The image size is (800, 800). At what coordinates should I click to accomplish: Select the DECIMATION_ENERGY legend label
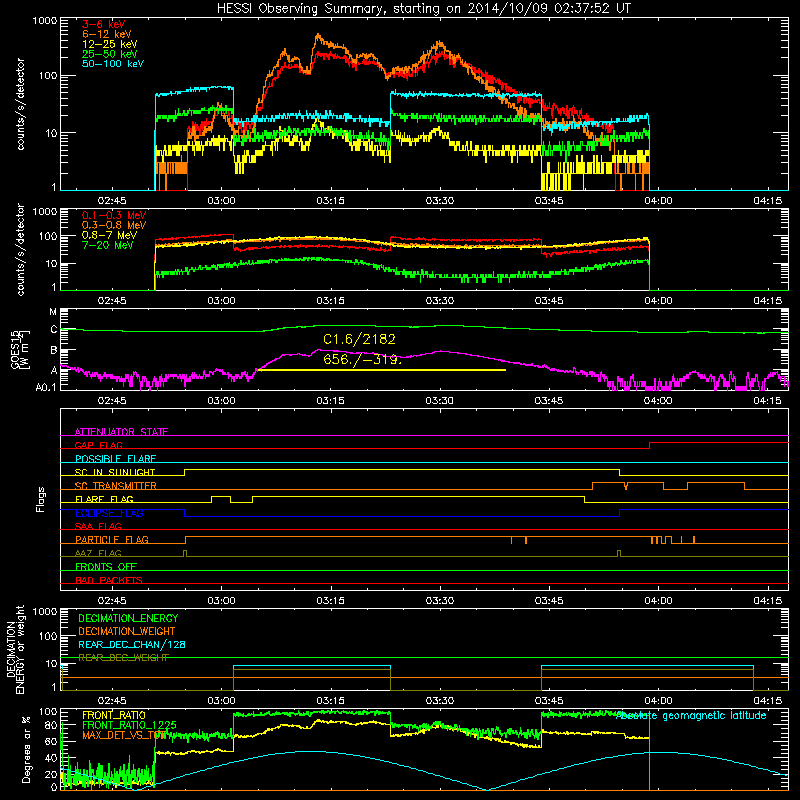(128, 618)
